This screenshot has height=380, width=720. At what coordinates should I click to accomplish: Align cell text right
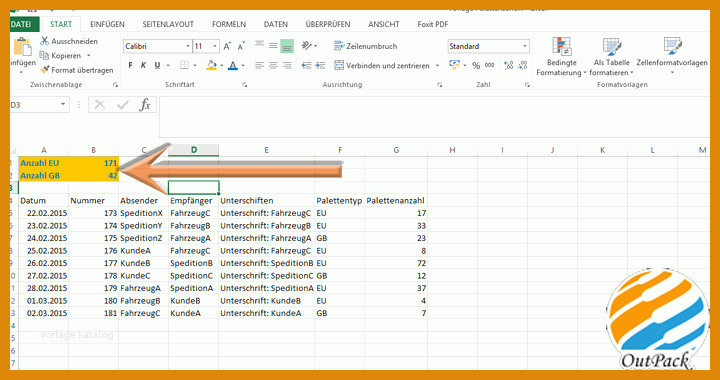(x=287, y=66)
